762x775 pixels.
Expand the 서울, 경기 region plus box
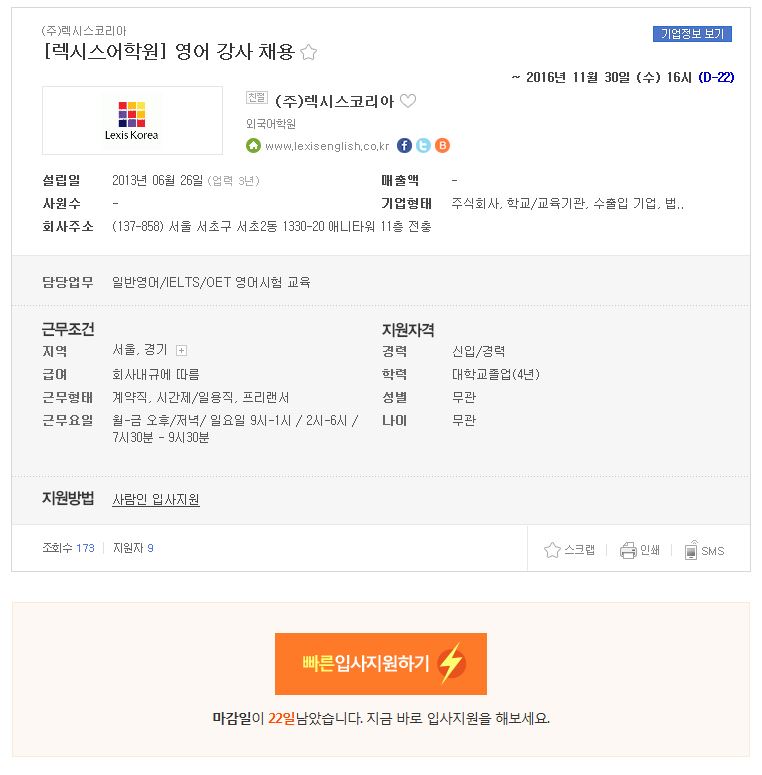click(181, 350)
